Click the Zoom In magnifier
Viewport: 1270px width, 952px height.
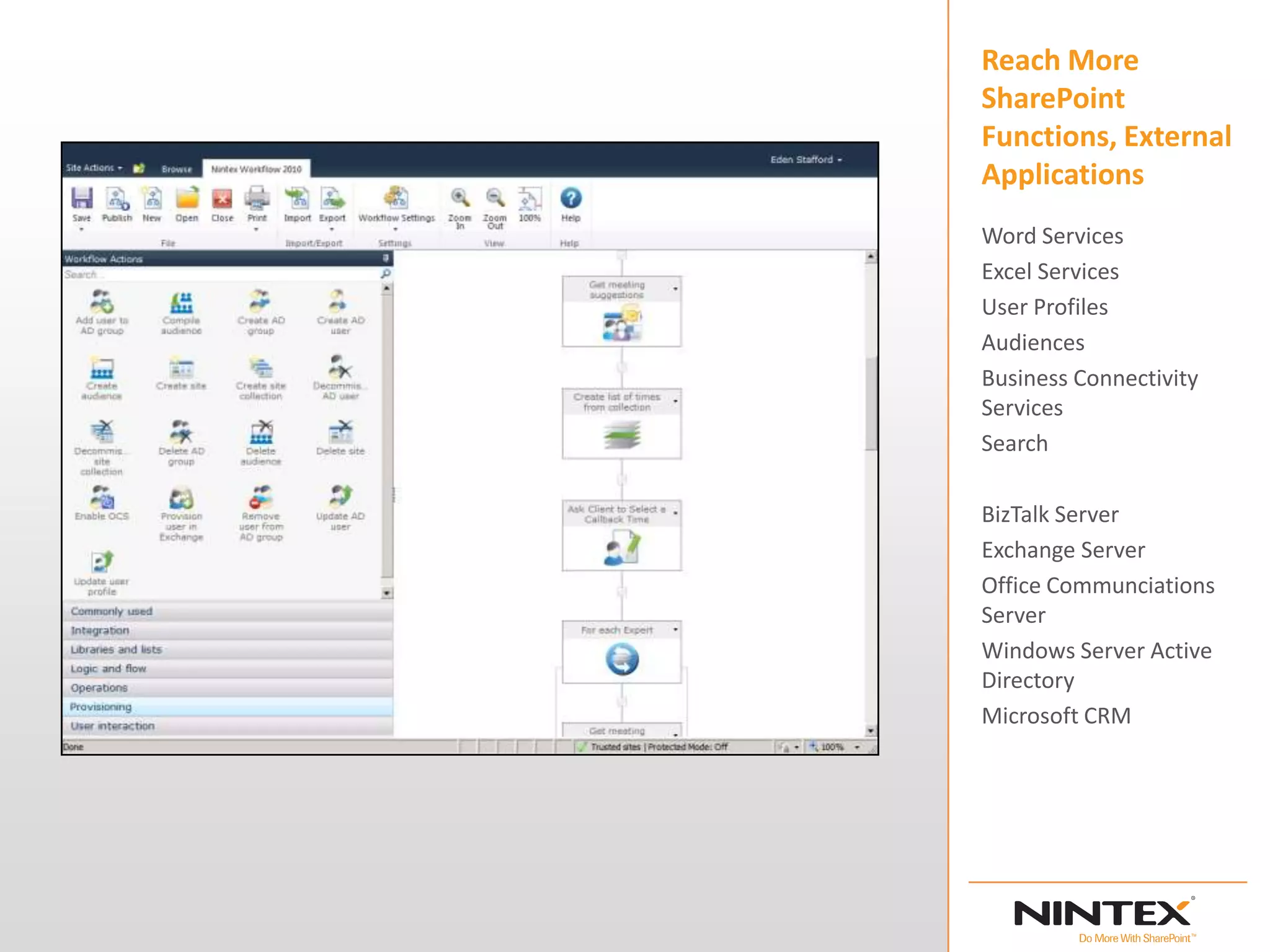460,198
